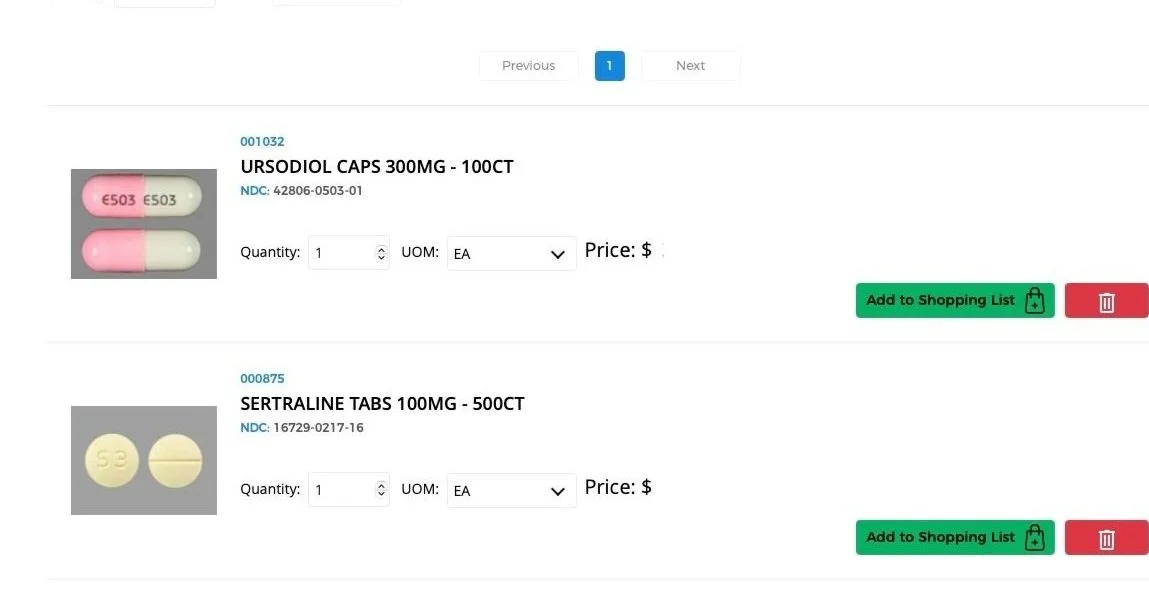This screenshot has width=1149, height=601.
Task: Select page 1 in pagination
Action: 610,66
